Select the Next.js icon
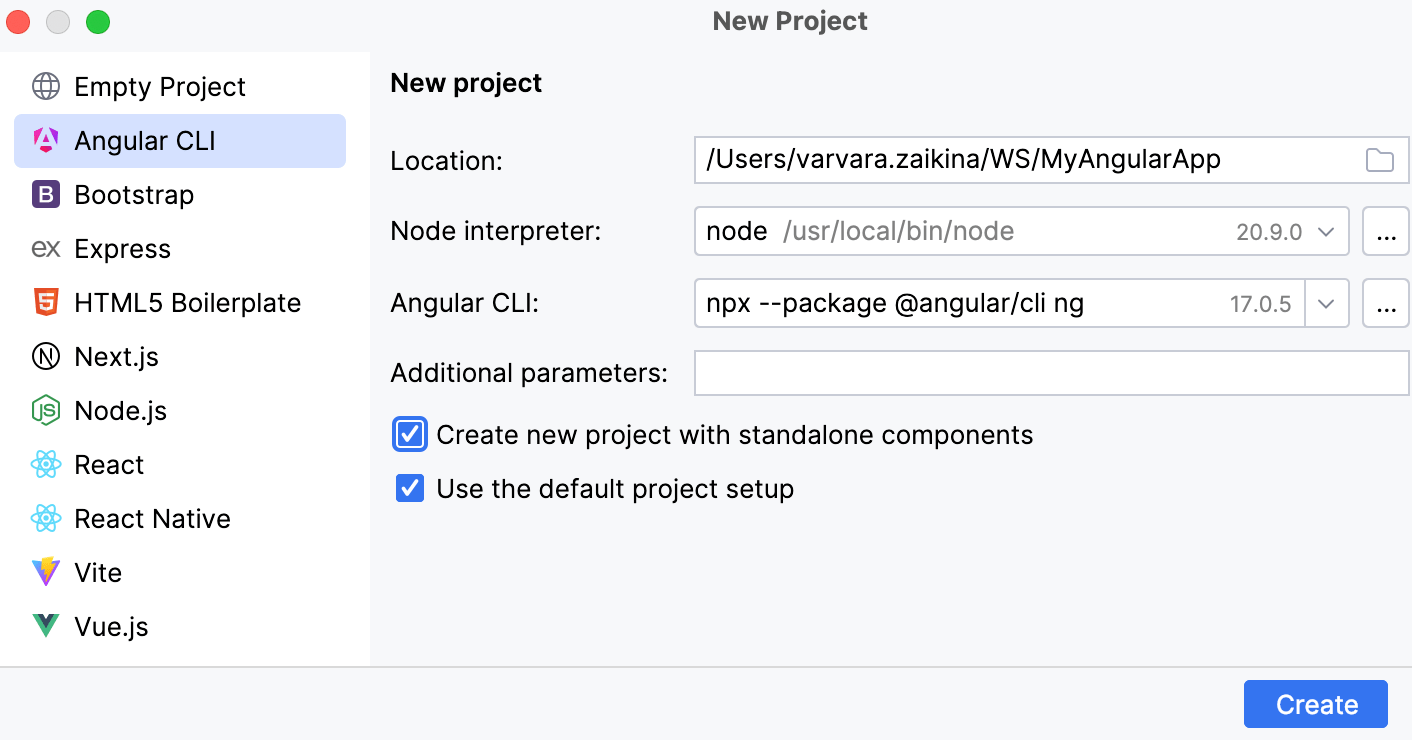This screenshot has width=1412, height=740. point(44,356)
